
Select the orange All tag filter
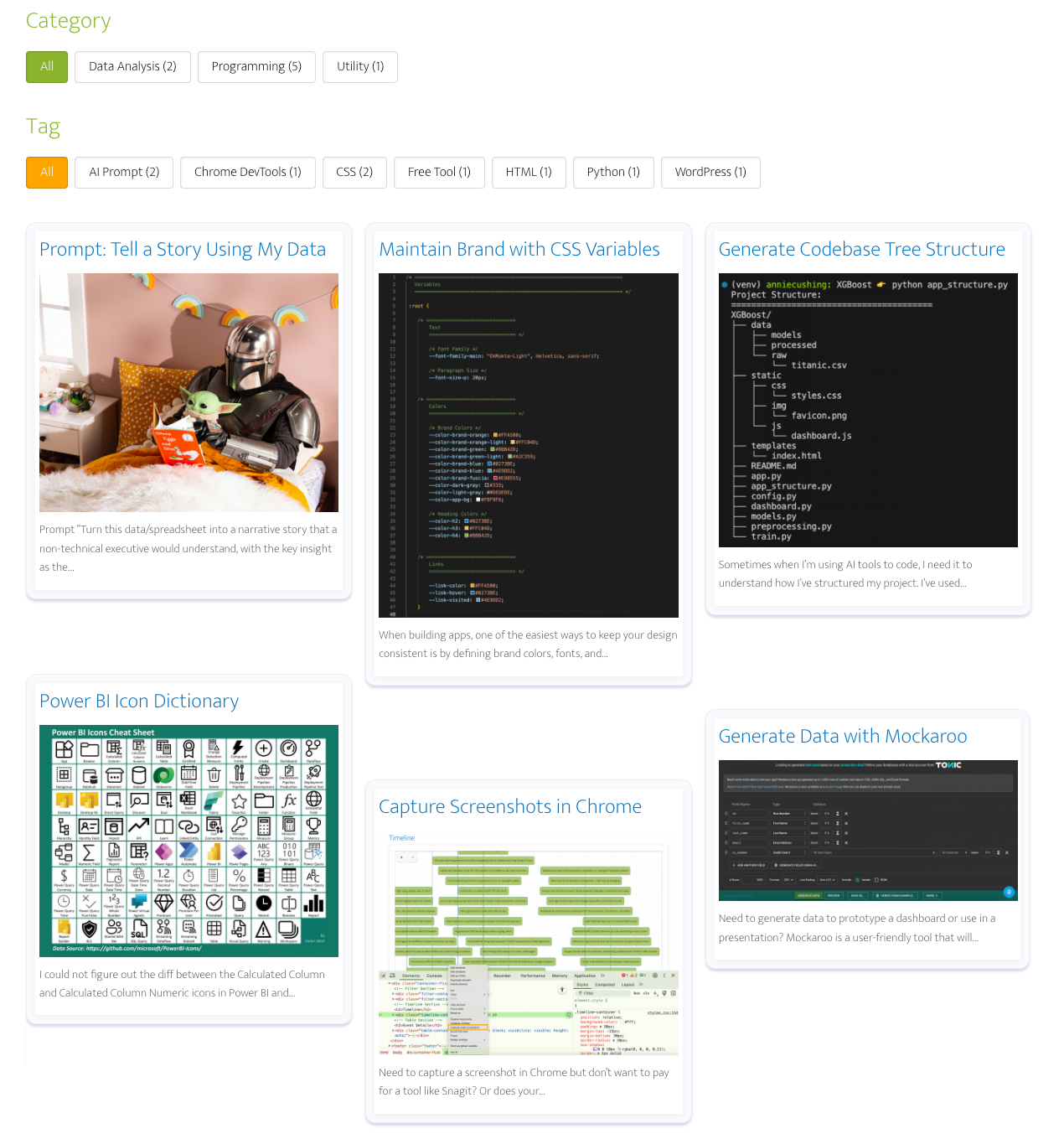(x=47, y=173)
